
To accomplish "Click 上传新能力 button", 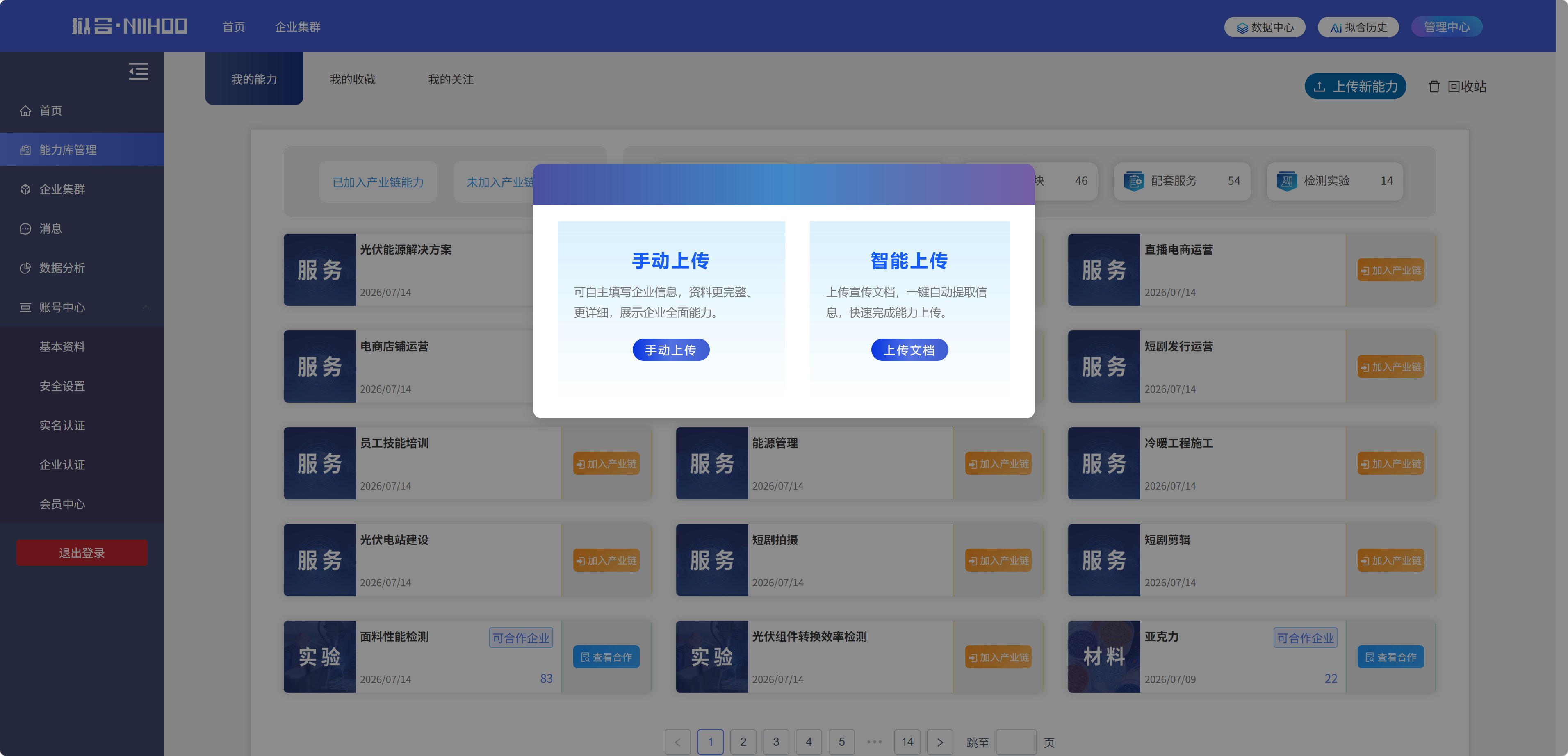I will [1355, 87].
